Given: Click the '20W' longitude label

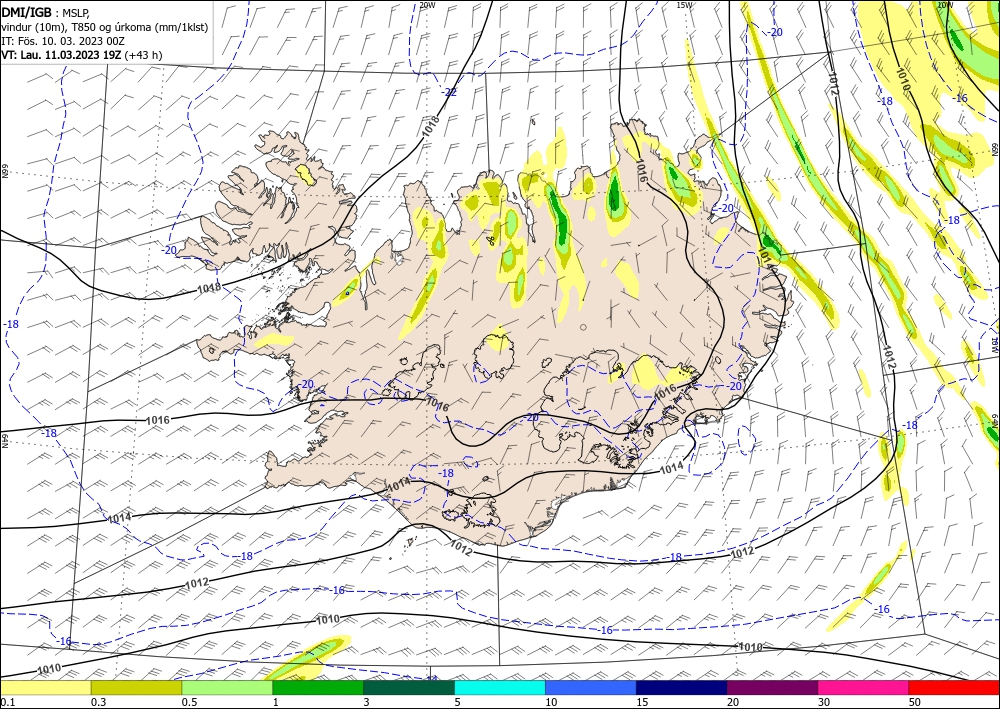Looking at the screenshot, I should tap(427, 5).
